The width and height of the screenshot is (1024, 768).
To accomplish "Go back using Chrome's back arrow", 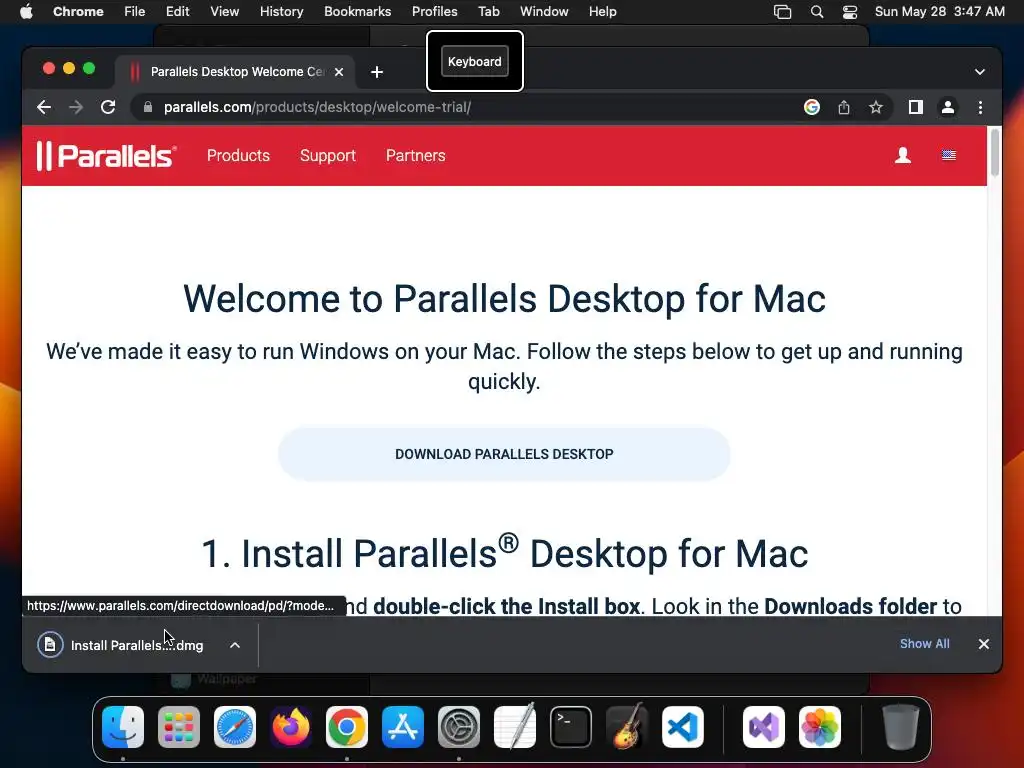I will 44,107.
